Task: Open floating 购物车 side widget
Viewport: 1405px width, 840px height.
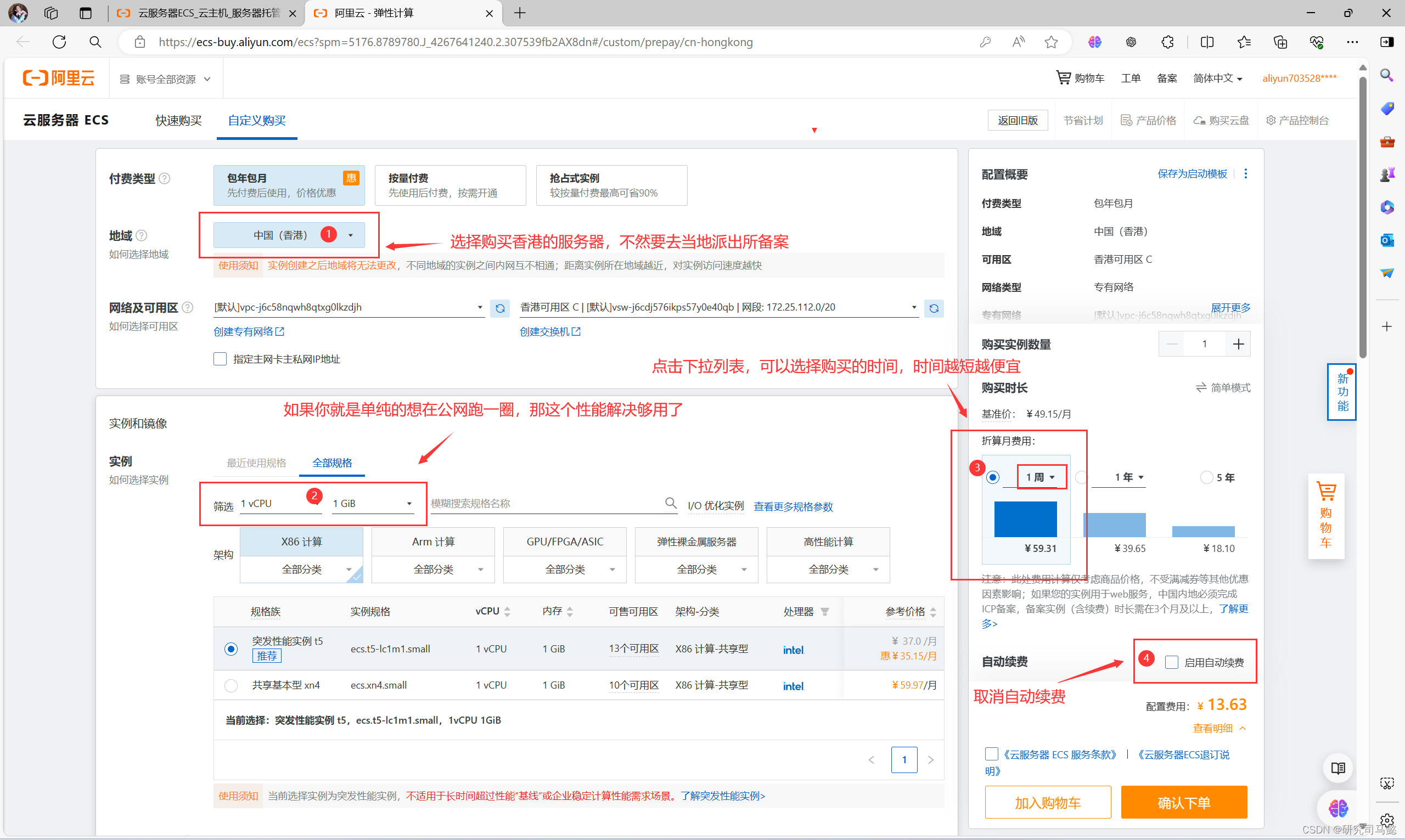Action: (1326, 515)
